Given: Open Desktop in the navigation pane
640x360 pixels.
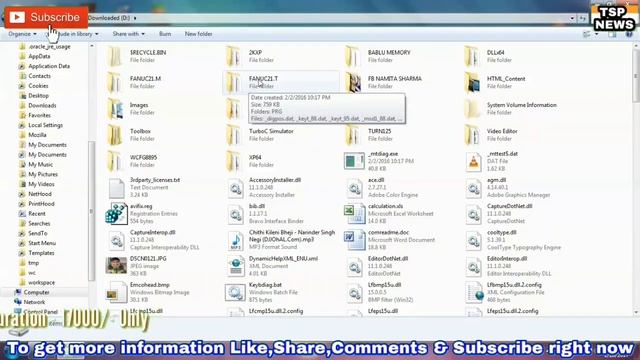Looking at the screenshot, I should 38,96.
